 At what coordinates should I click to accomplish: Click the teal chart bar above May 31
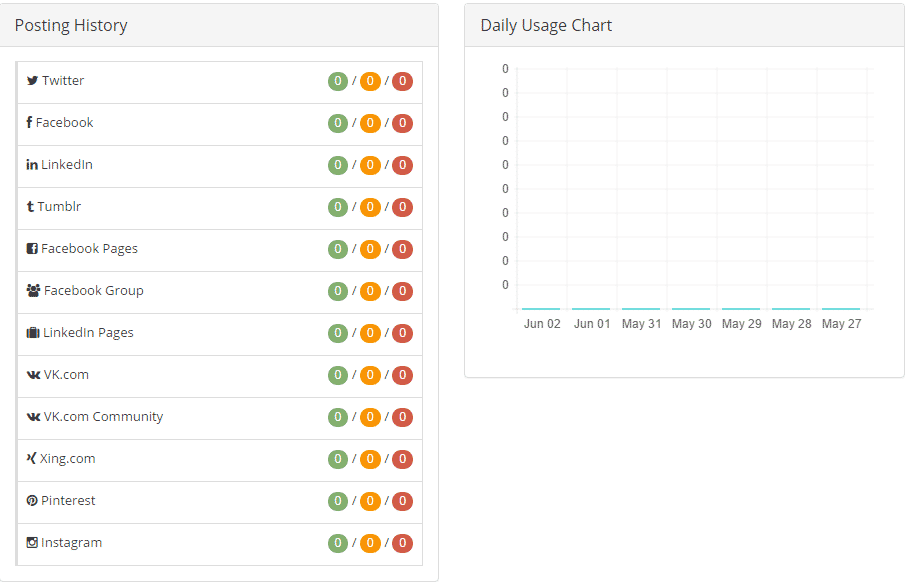click(x=641, y=309)
